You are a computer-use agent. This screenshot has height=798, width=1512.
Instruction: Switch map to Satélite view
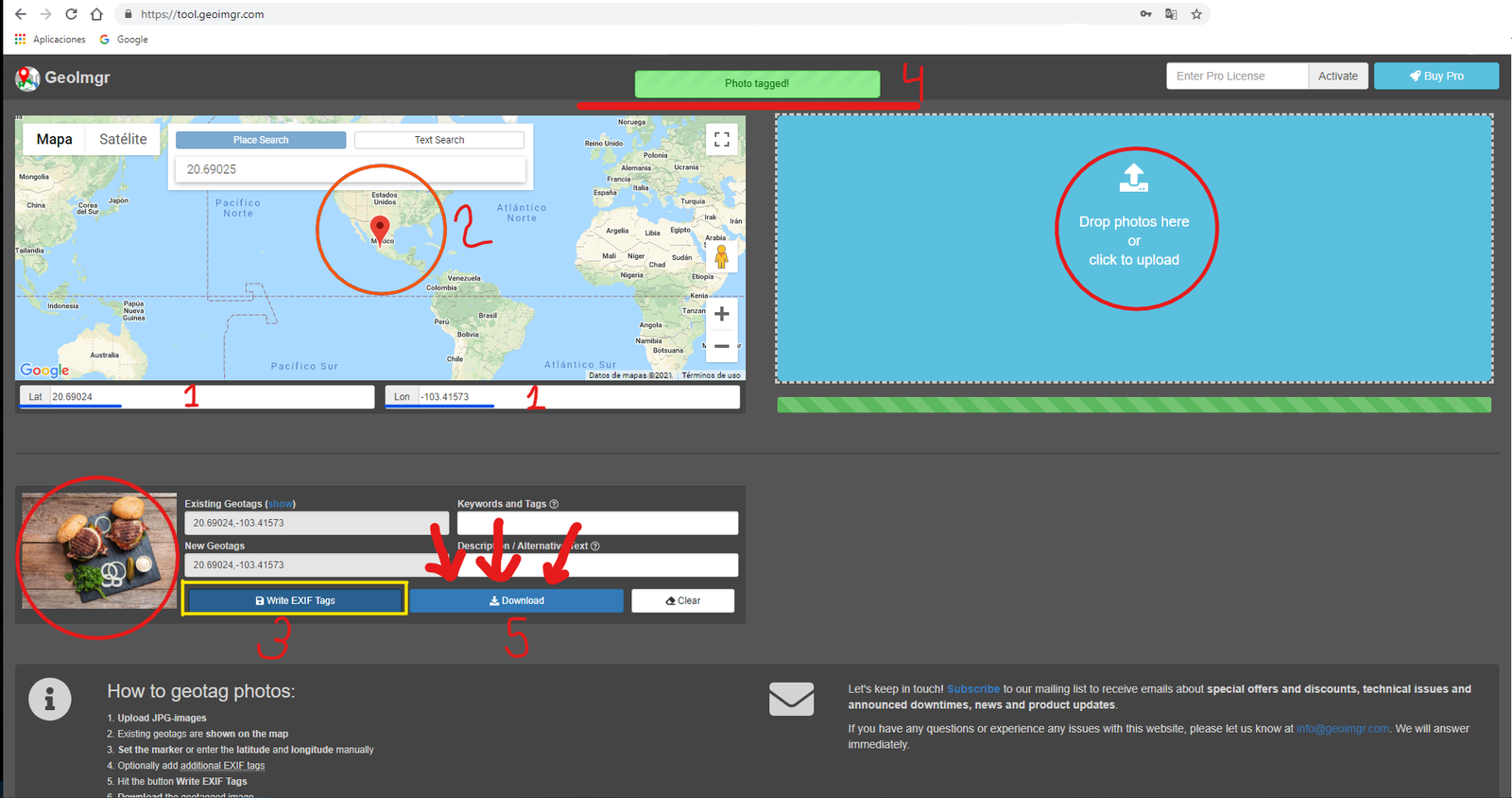click(x=123, y=139)
